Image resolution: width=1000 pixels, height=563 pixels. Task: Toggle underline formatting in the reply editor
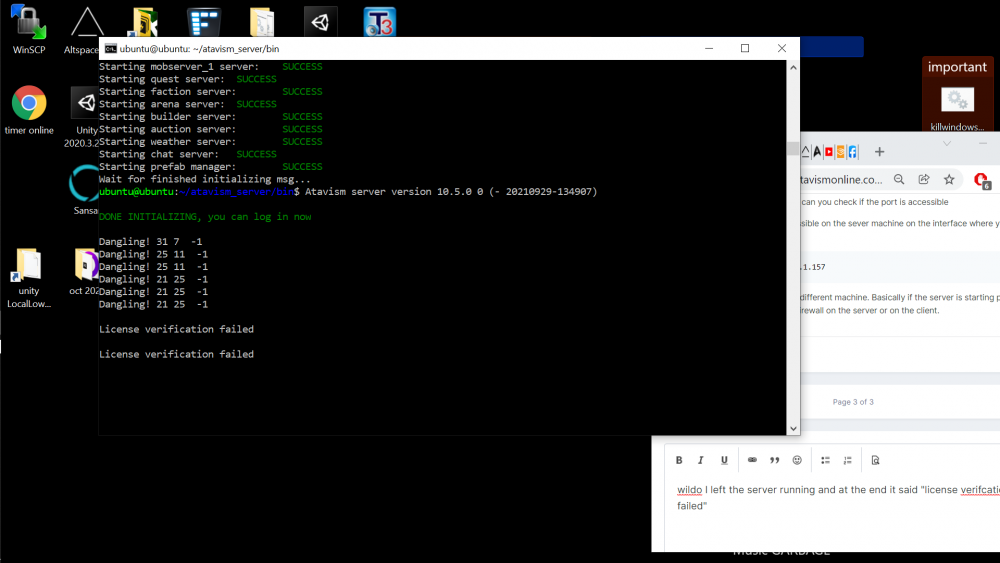[x=724, y=460]
